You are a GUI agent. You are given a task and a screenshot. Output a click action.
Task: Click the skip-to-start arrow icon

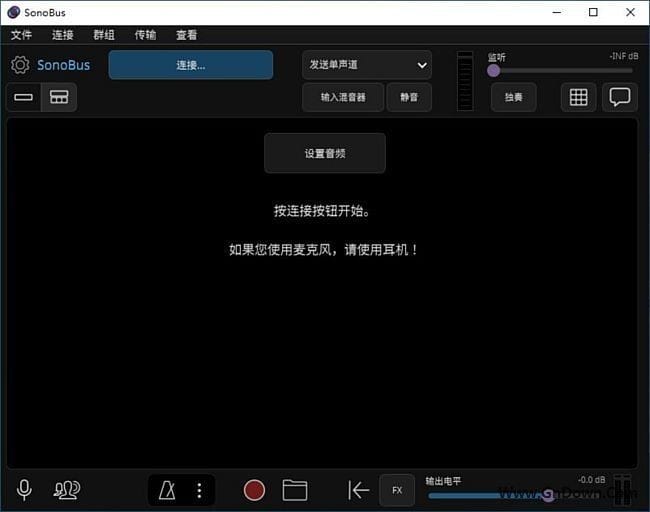[358, 490]
